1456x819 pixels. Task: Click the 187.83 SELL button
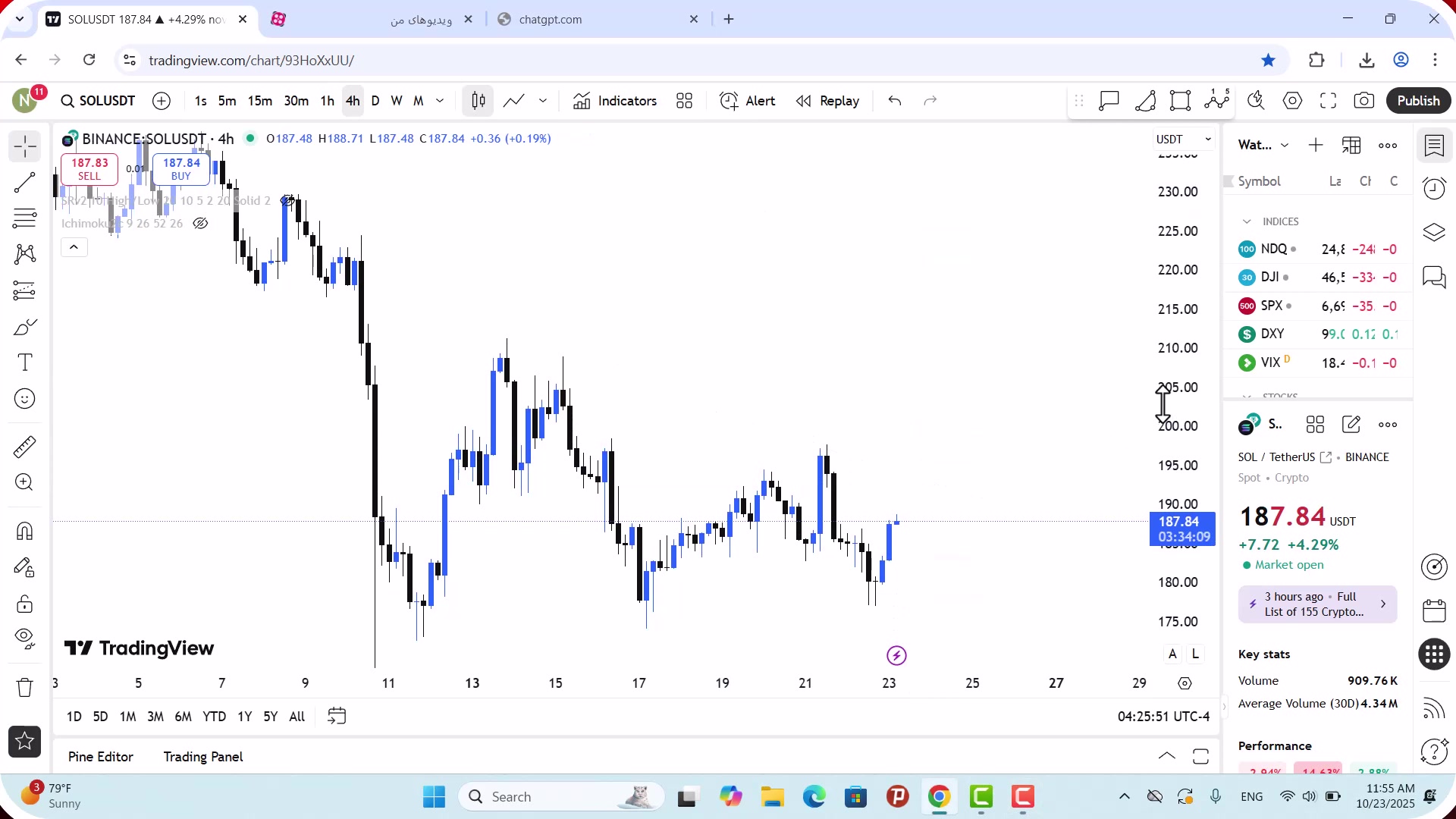(89, 169)
